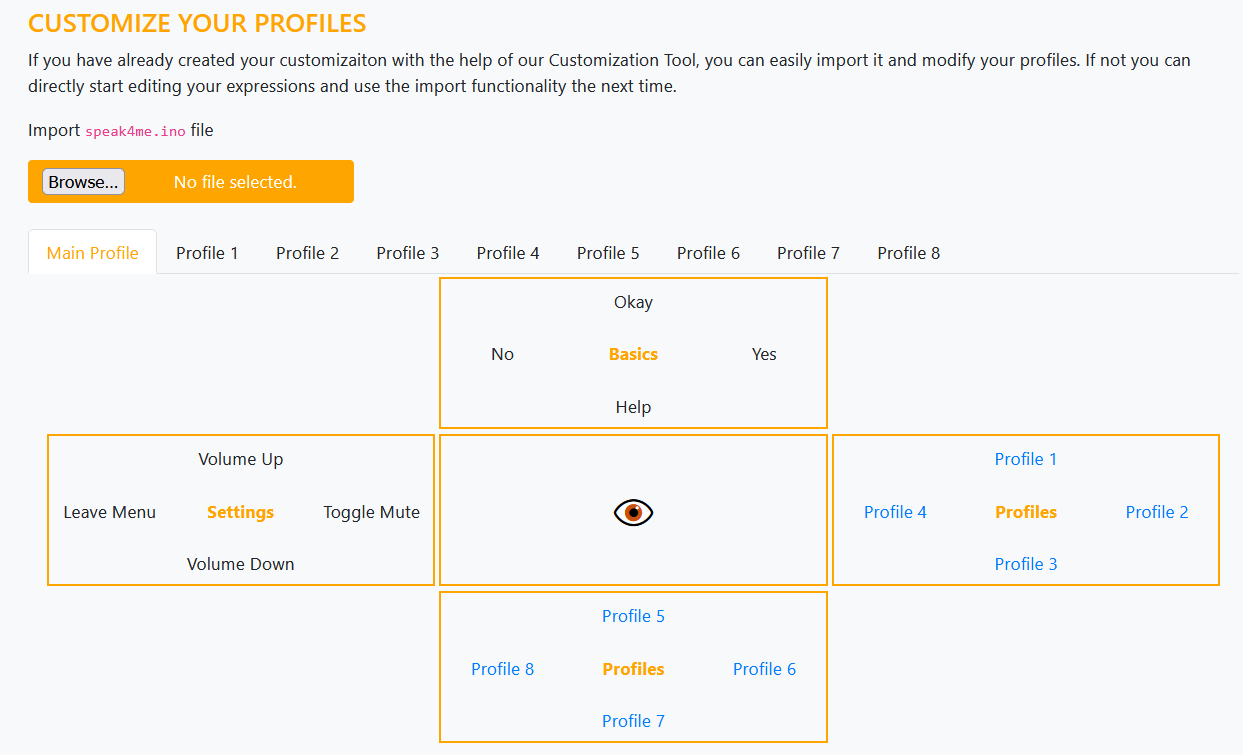Click the orange Basics label
Screen dimensions: 1243x755
(633, 354)
